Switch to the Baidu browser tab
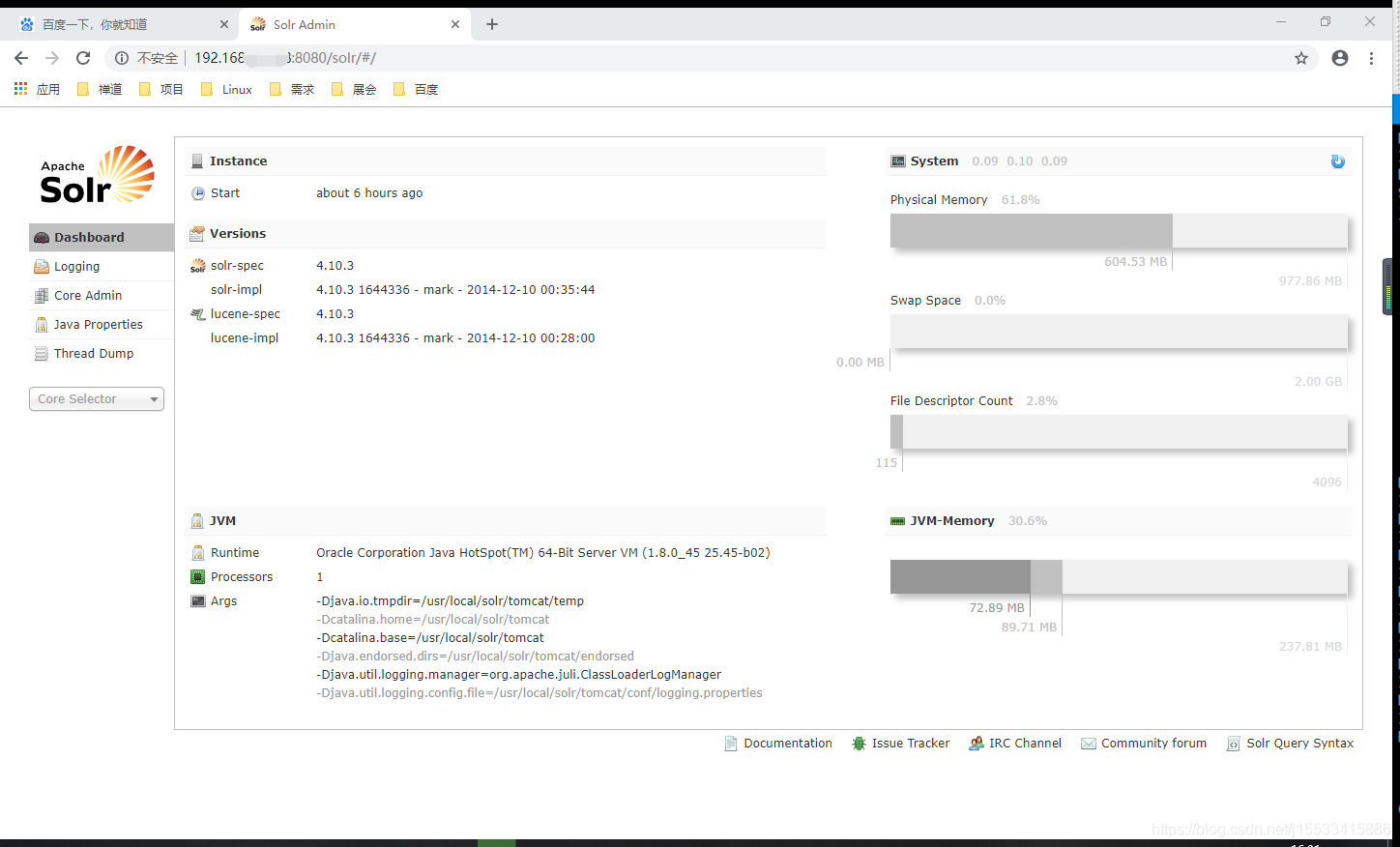Viewport: 1400px width, 847px height. pyautogui.click(x=124, y=24)
